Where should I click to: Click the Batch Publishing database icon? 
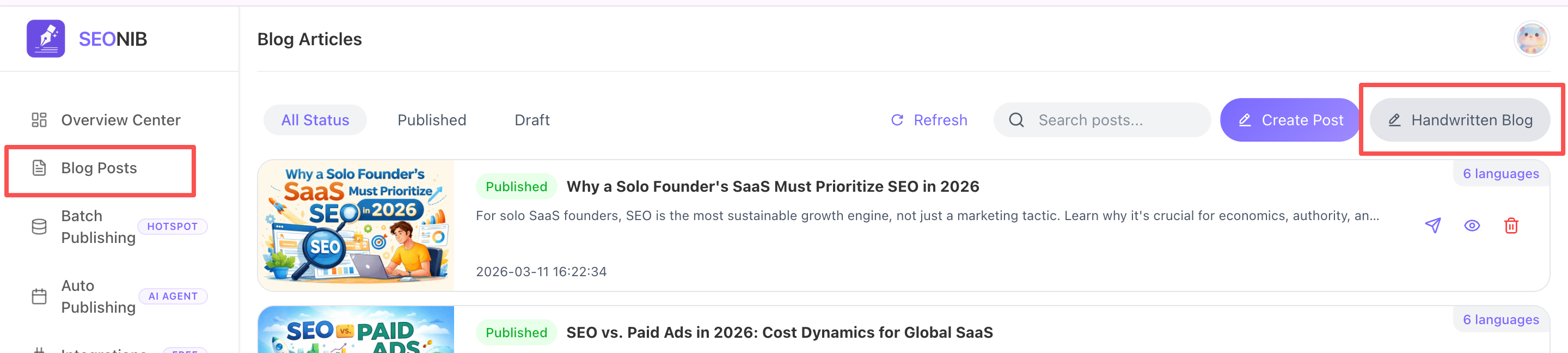[x=39, y=227]
